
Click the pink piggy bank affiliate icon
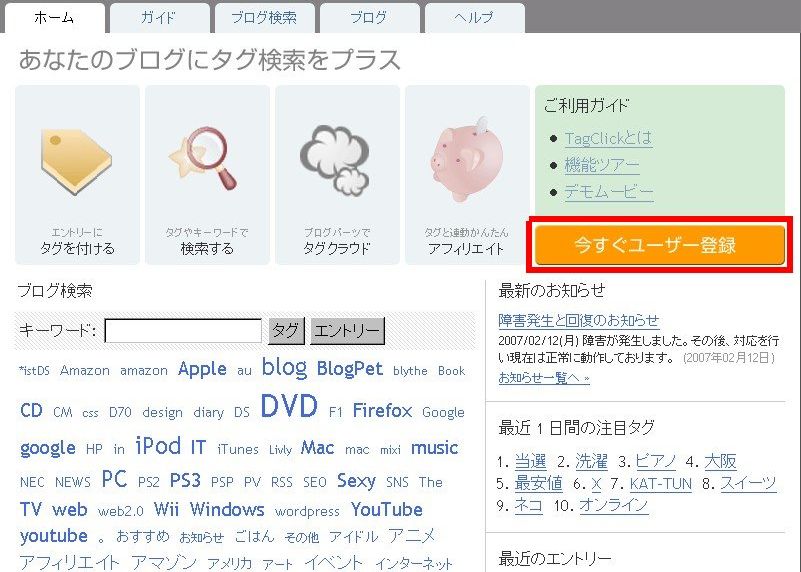(467, 160)
